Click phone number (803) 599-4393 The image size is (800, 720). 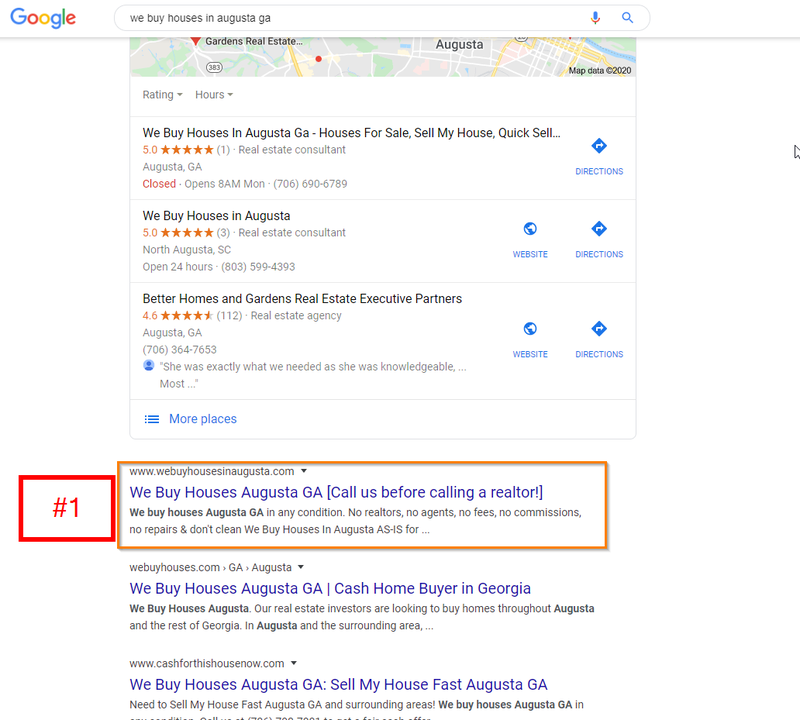[258, 267]
